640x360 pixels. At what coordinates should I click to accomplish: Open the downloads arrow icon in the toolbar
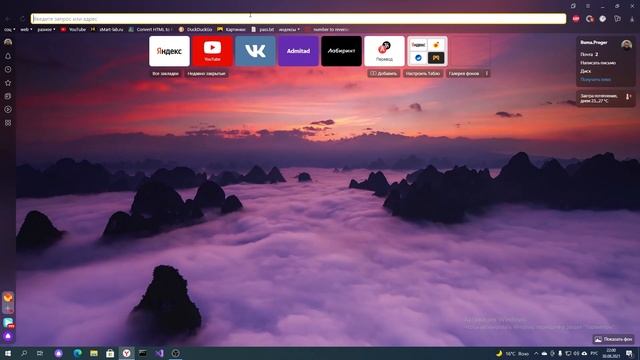pyautogui.click(x=632, y=19)
